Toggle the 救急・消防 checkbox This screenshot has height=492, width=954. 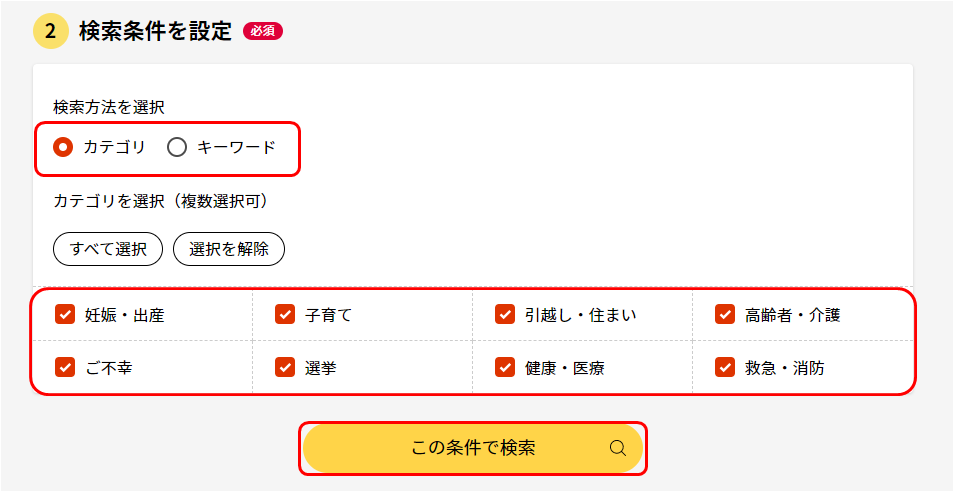coord(725,367)
